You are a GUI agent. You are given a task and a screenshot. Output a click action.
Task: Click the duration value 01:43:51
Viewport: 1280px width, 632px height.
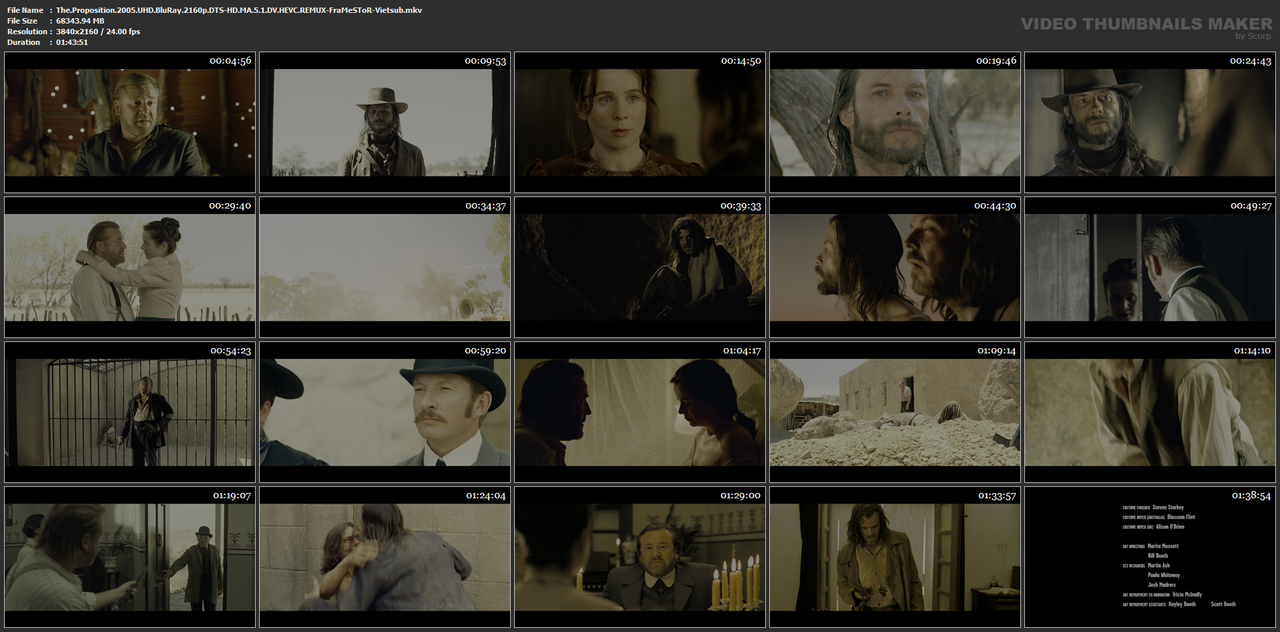click(72, 42)
